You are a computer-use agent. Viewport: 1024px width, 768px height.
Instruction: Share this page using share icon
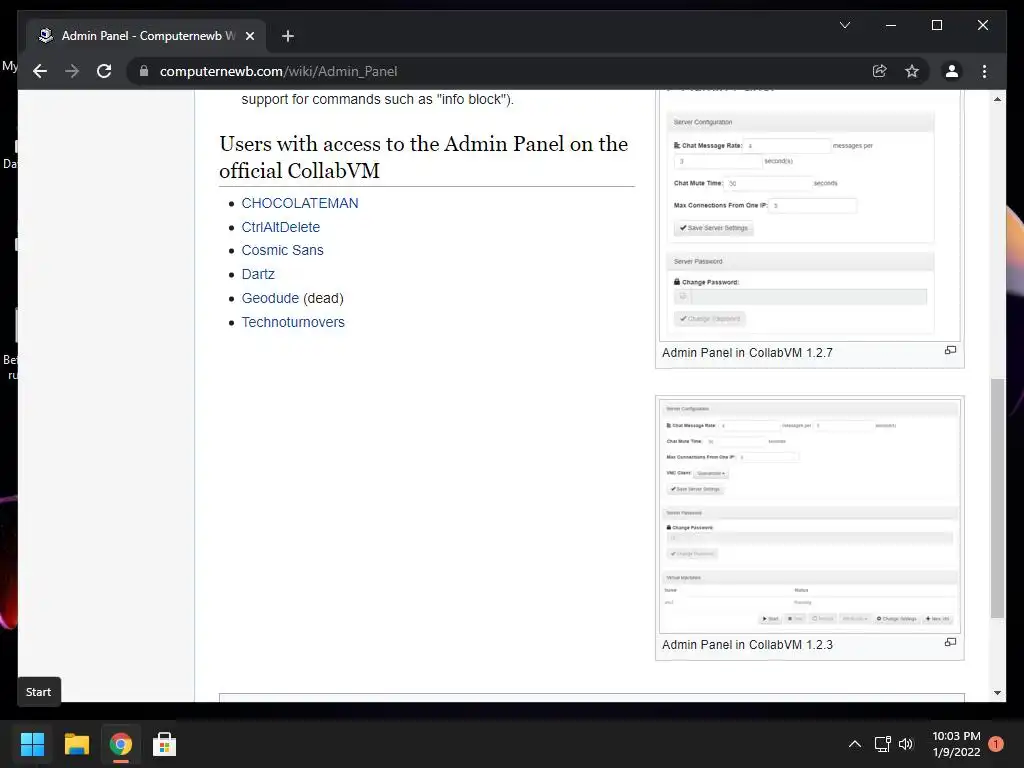pos(880,71)
